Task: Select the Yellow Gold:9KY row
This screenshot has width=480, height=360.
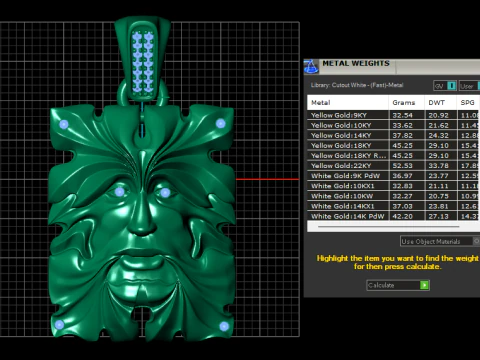Action: click(393, 115)
